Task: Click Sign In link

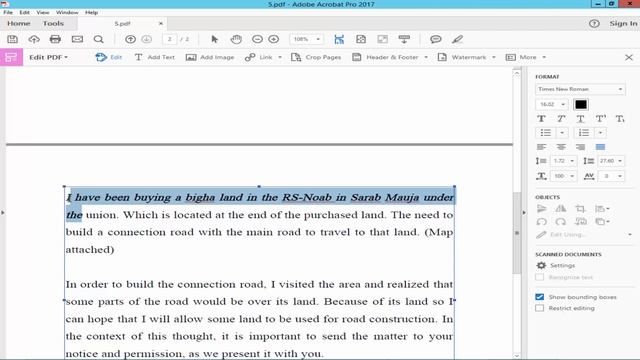Action: pos(623,24)
